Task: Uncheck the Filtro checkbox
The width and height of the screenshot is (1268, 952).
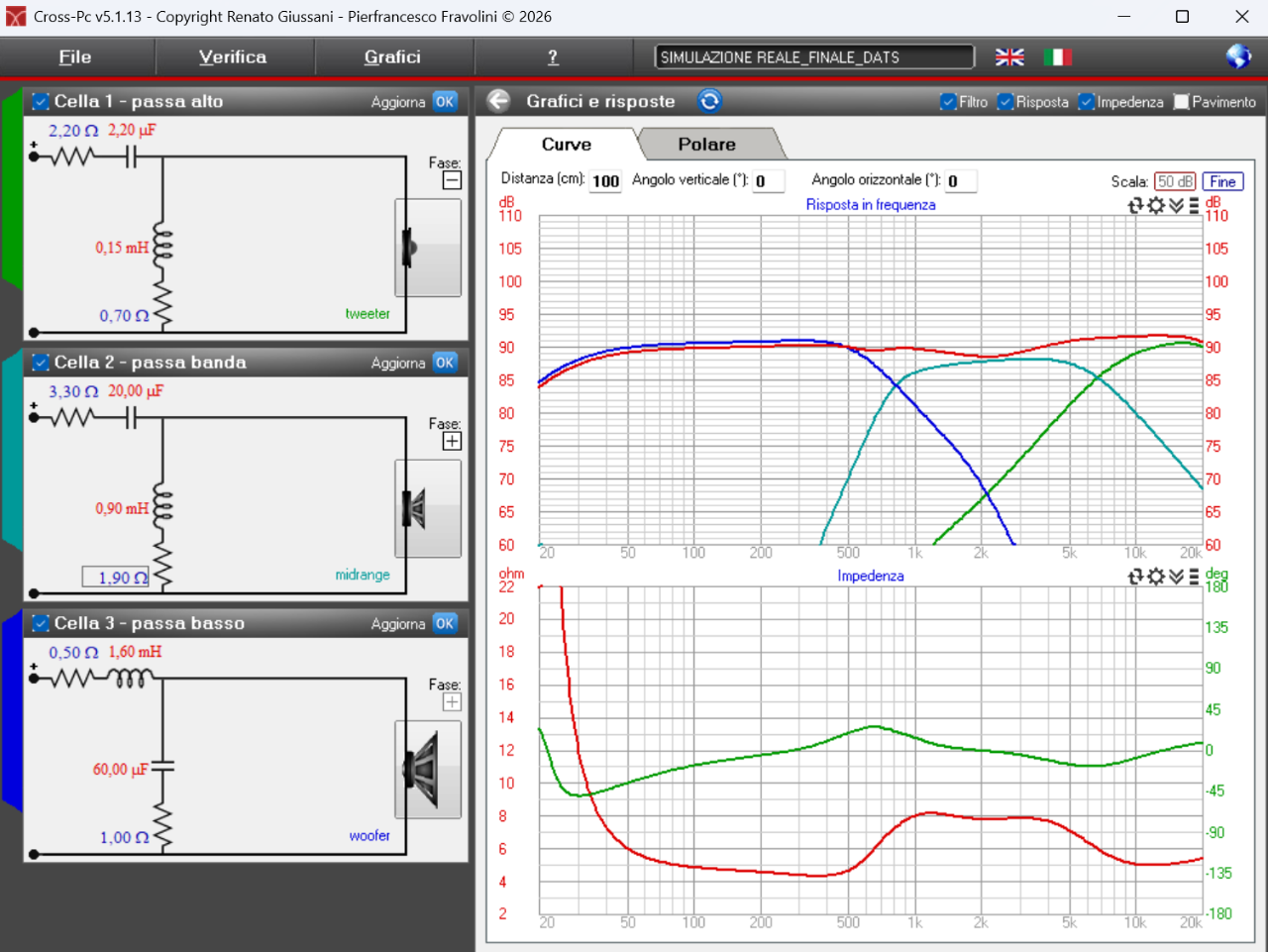Action: coord(948,102)
